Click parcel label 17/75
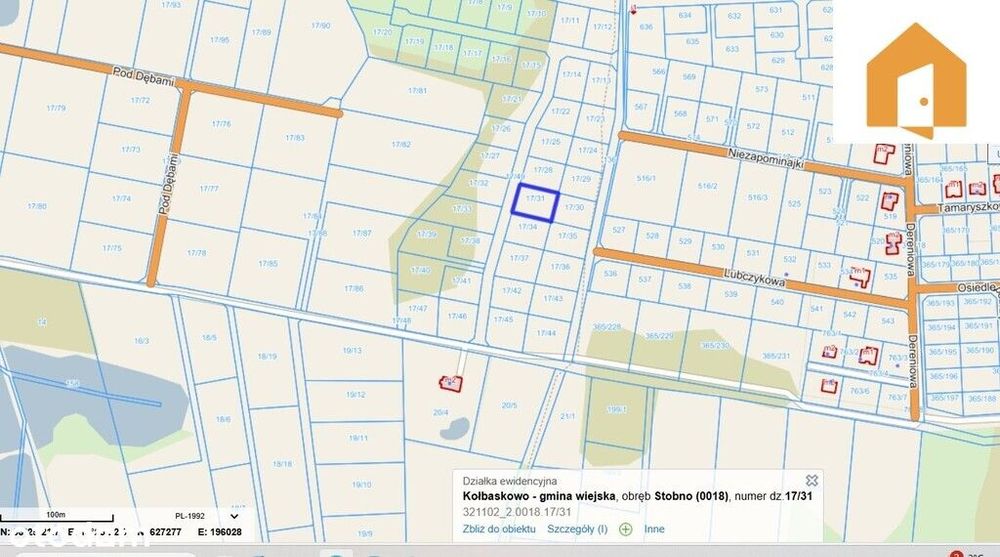The width and height of the screenshot is (1000, 557). 112,248
